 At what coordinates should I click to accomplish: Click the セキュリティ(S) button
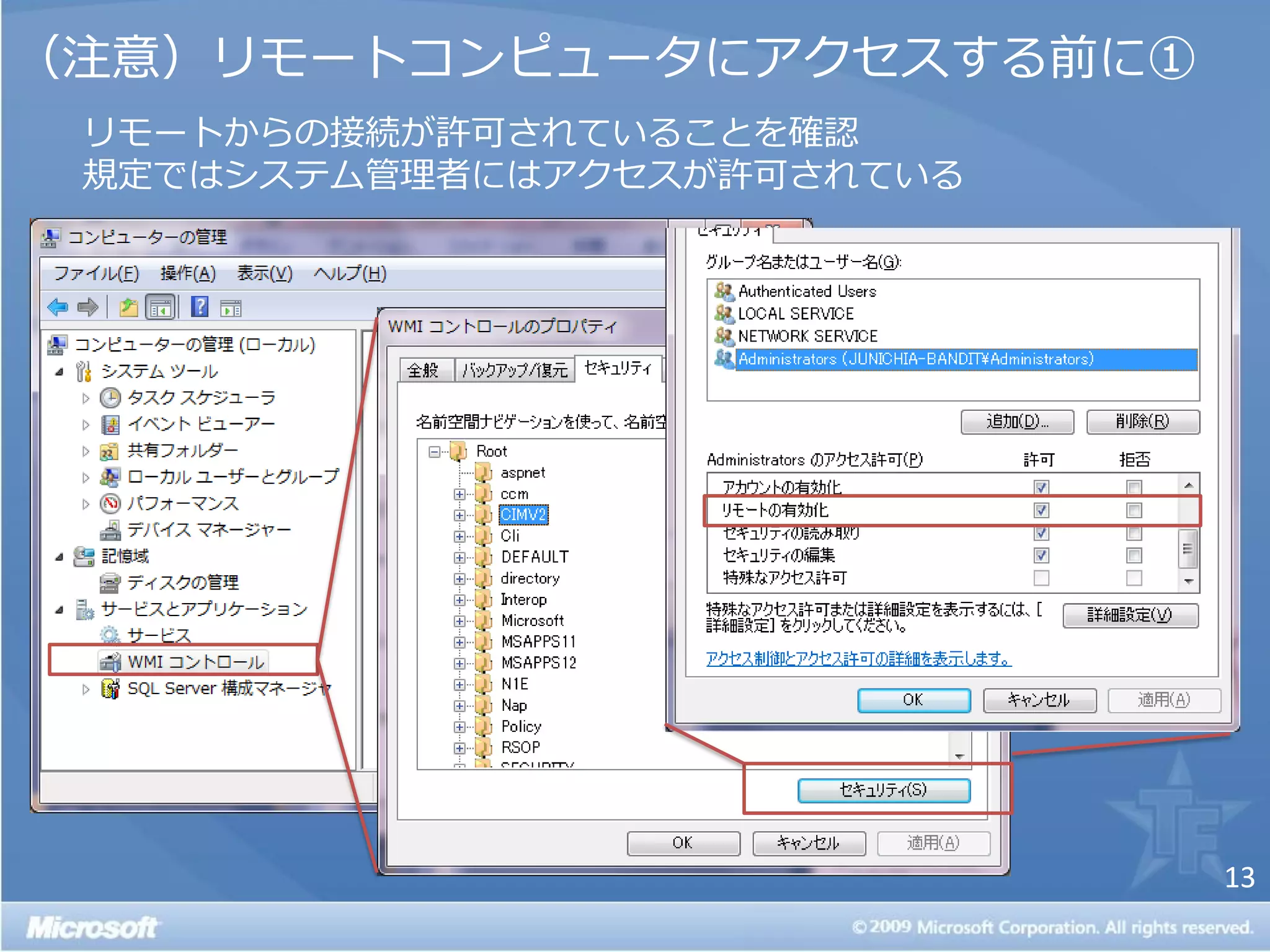tap(884, 790)
